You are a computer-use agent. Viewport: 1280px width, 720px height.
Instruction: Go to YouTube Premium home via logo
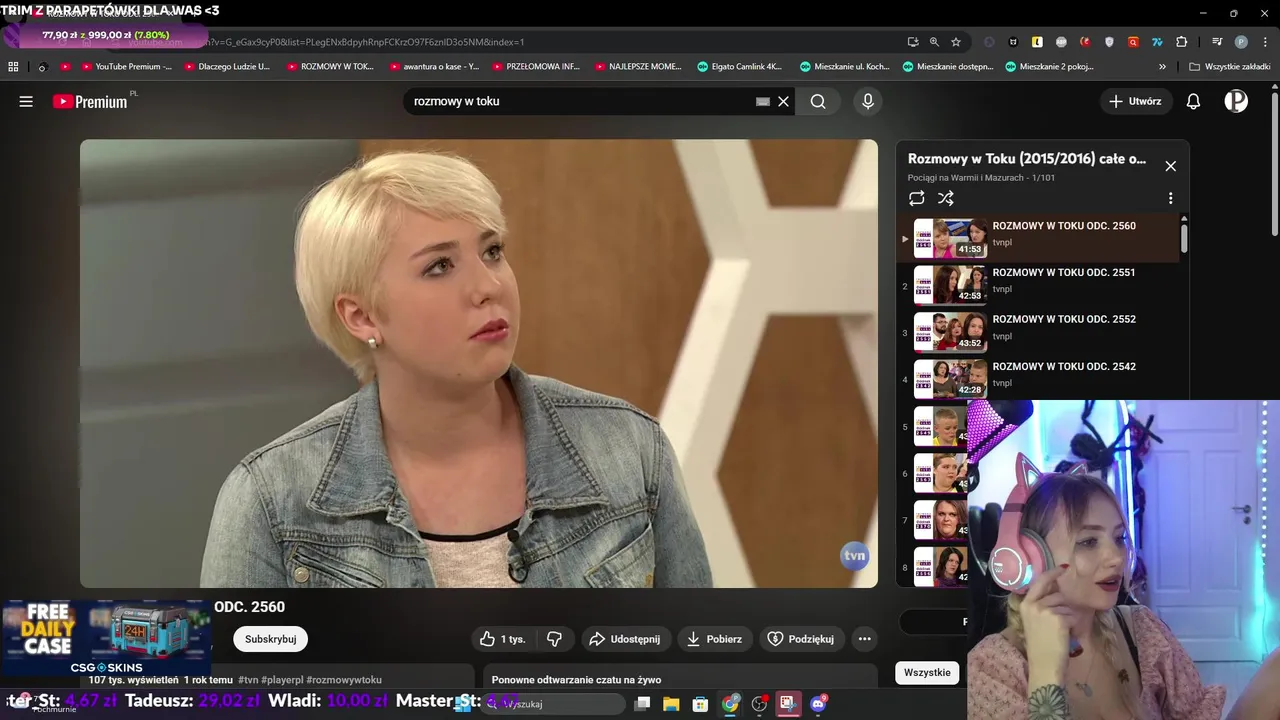(91, 101)
